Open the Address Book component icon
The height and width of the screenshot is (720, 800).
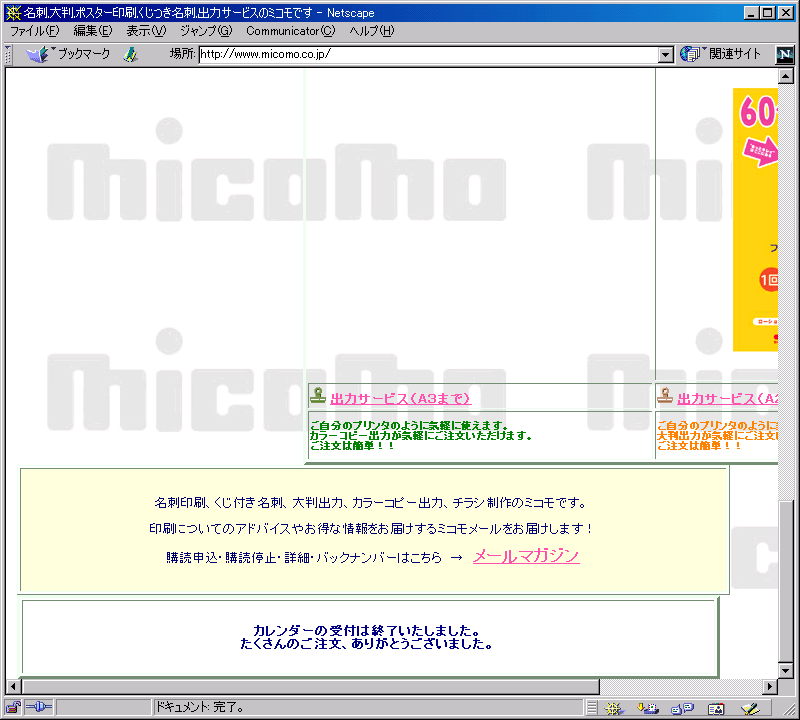coord(716,708)
